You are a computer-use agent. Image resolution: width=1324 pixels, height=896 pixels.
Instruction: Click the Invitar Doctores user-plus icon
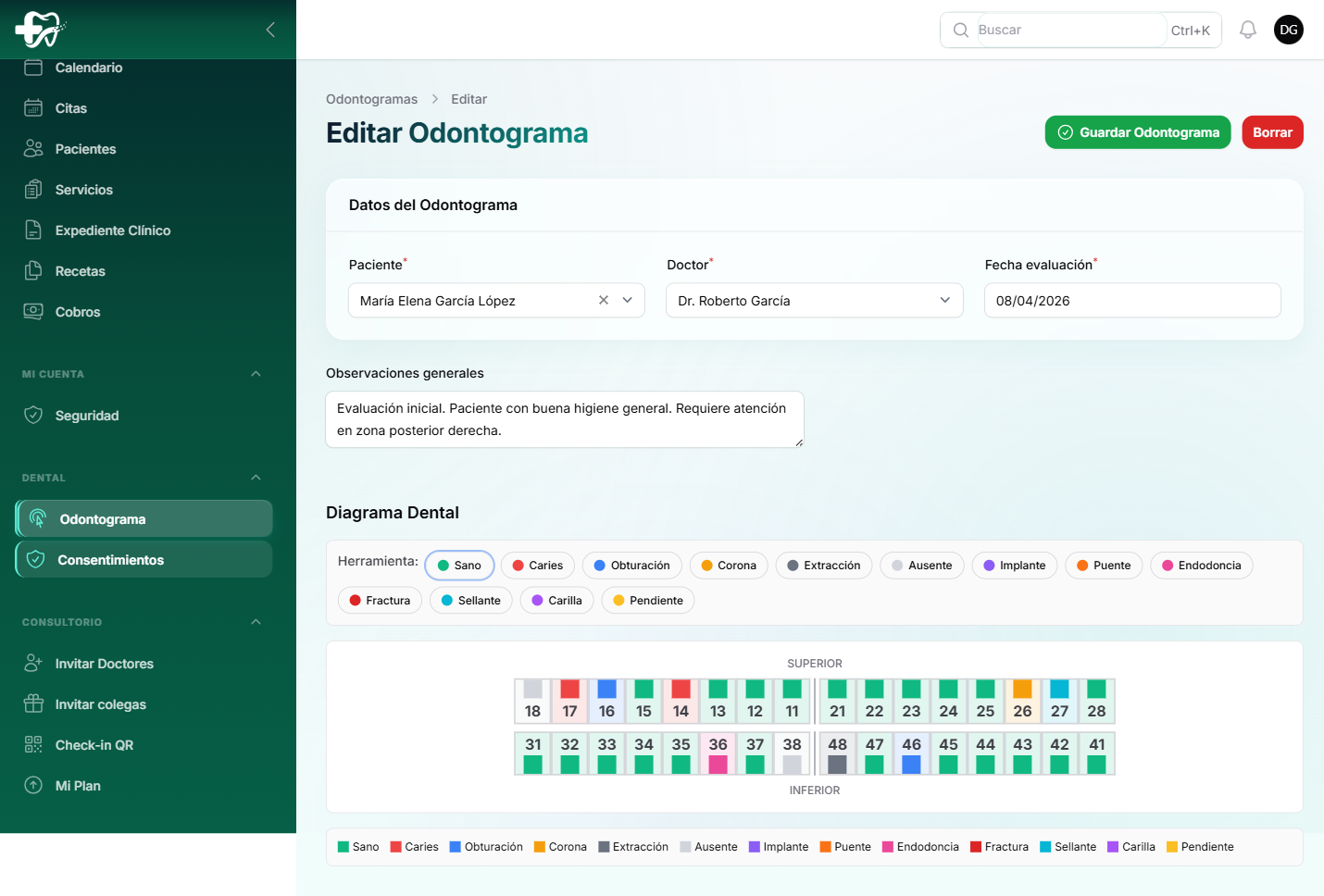(x=33, y=664)
